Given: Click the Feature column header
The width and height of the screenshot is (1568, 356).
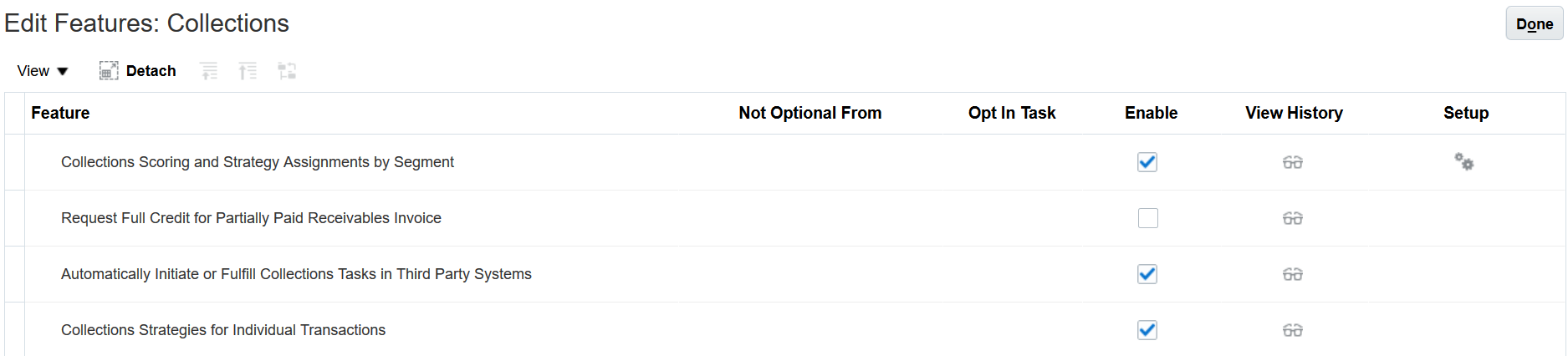Looking at the screenshot, I should coord(60,113).
